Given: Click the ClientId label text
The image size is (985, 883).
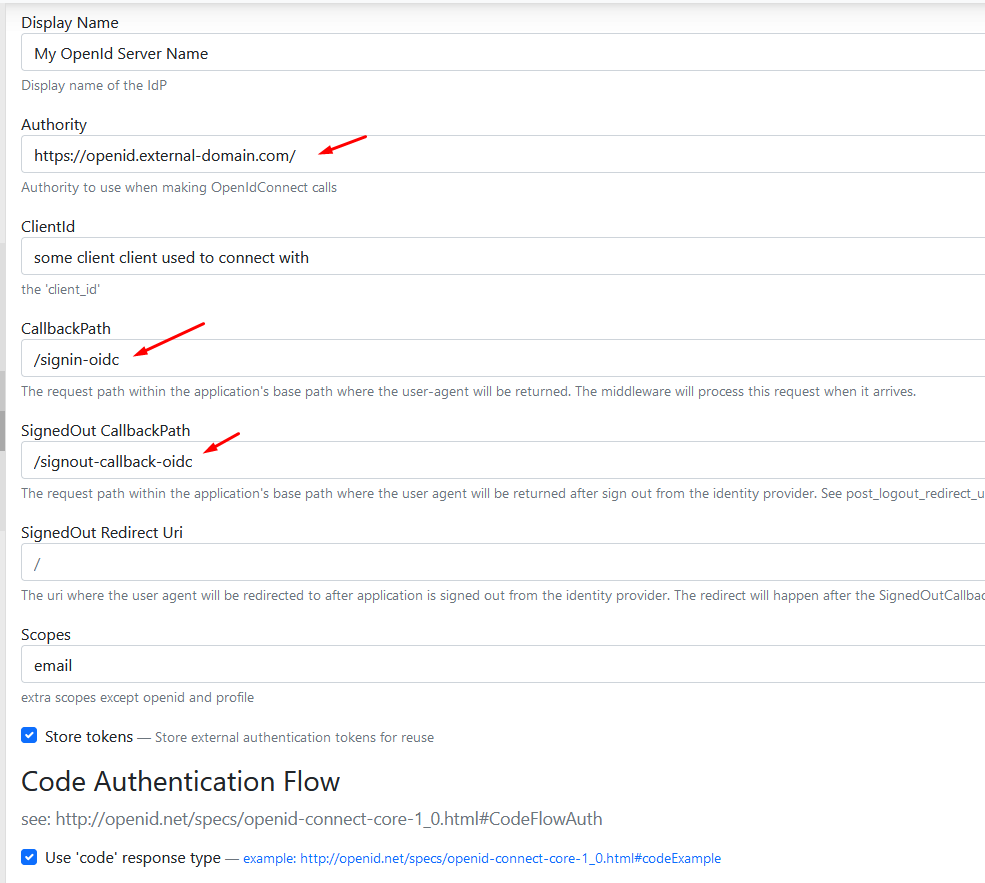Looking at the screenshot, I should (48, 226).
